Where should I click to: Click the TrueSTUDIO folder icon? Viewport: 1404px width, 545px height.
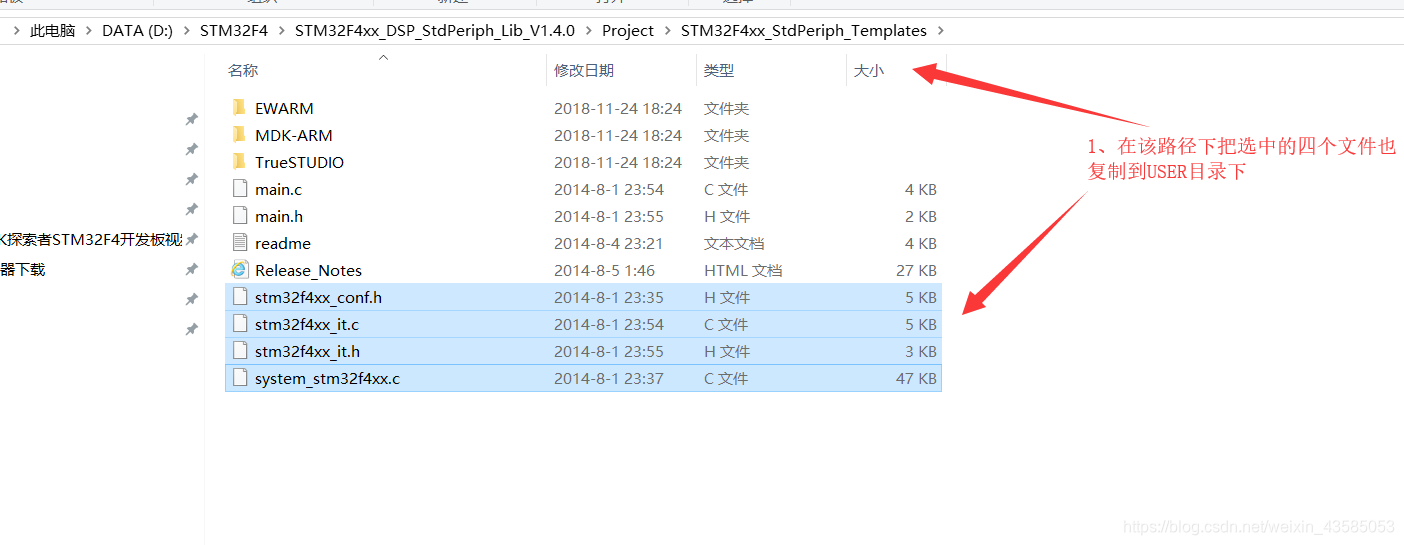pos(238,162)
